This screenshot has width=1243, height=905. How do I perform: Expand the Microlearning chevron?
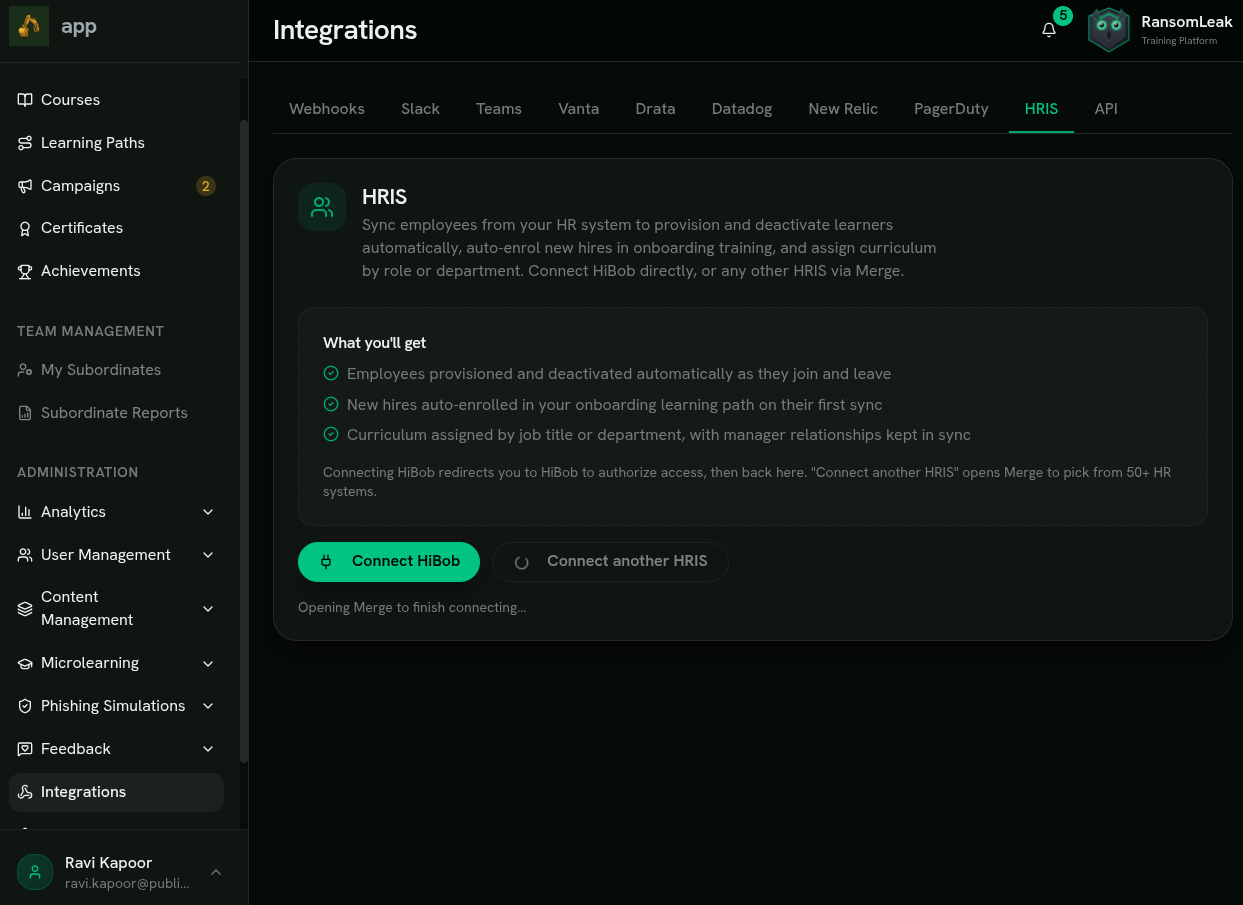pos(208,663)
